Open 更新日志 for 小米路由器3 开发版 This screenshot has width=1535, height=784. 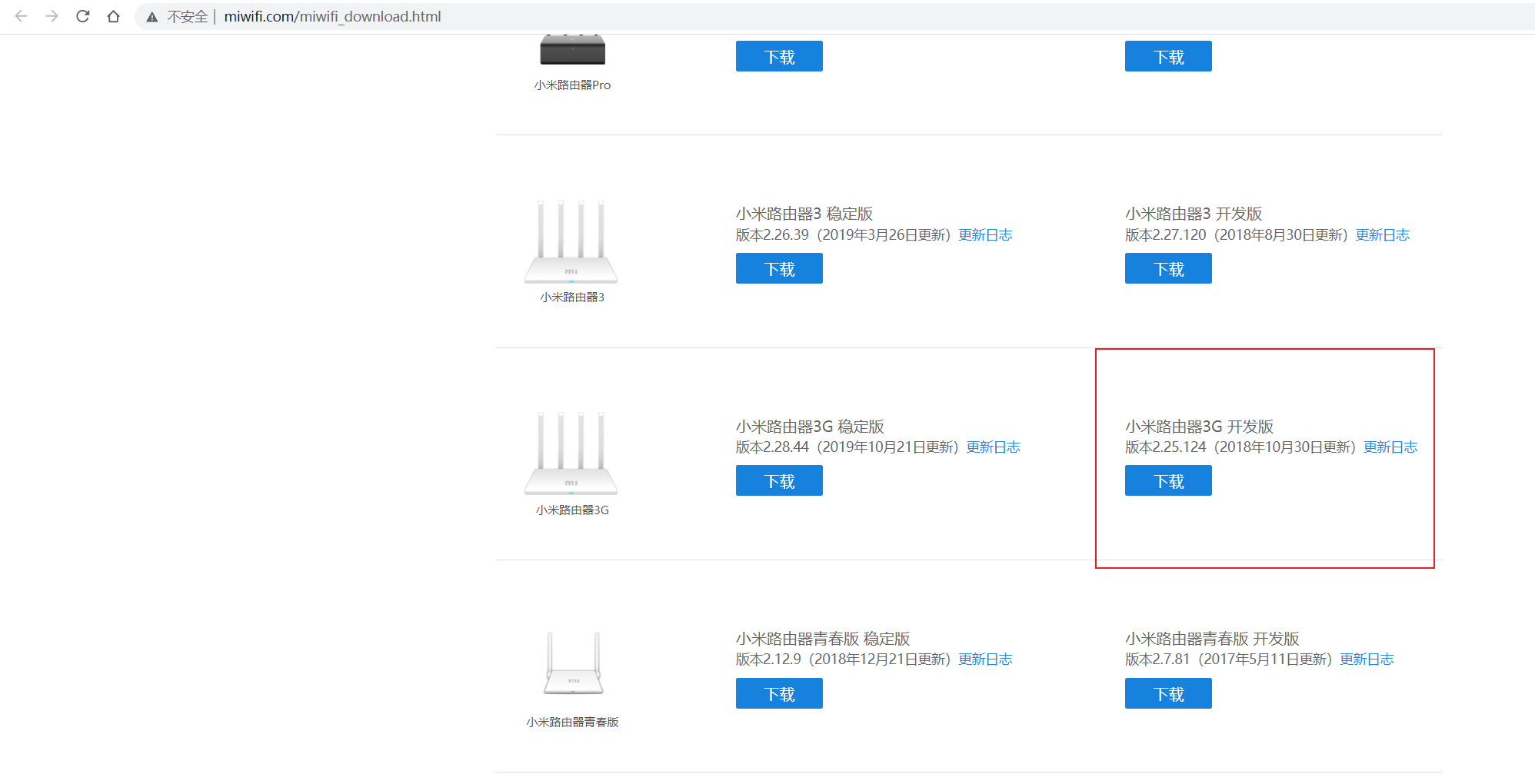(x=1382, y=235)
